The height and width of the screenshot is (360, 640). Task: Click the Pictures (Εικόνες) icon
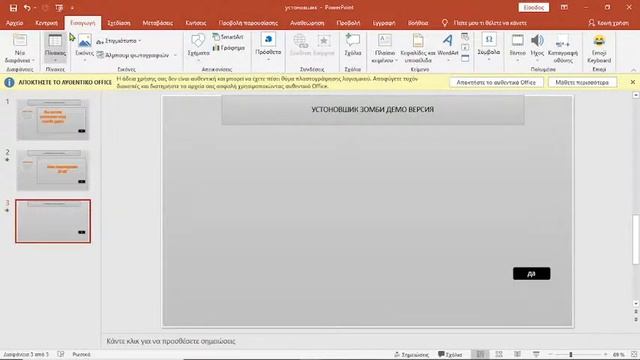[84, 40]
